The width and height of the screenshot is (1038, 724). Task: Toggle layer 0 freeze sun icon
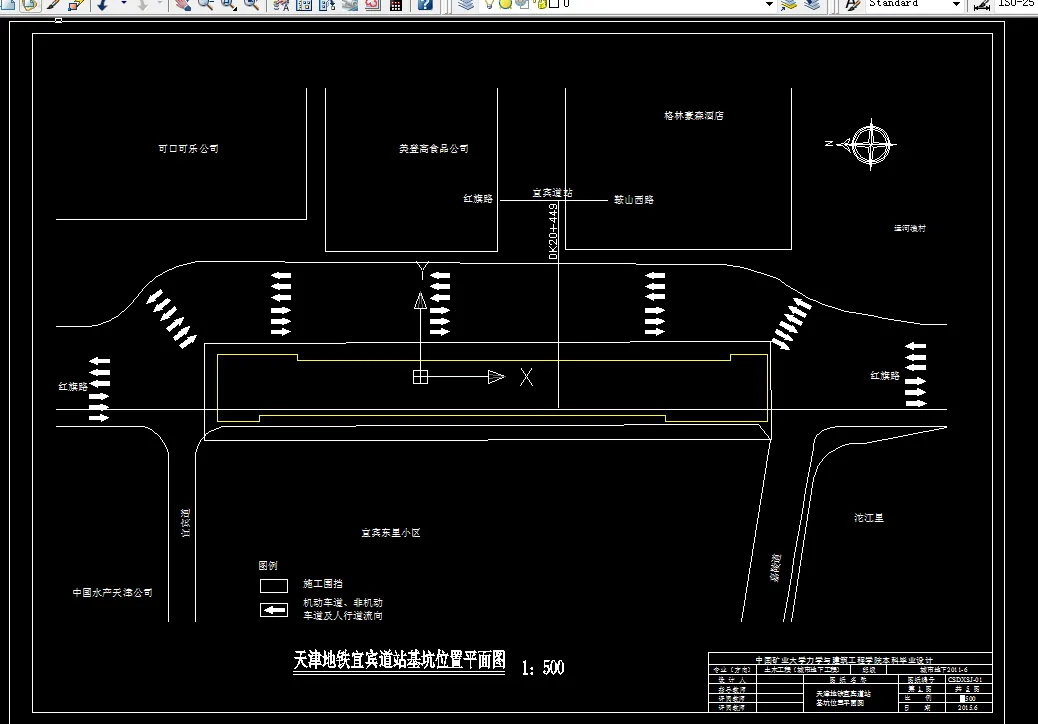coord(505,3)
